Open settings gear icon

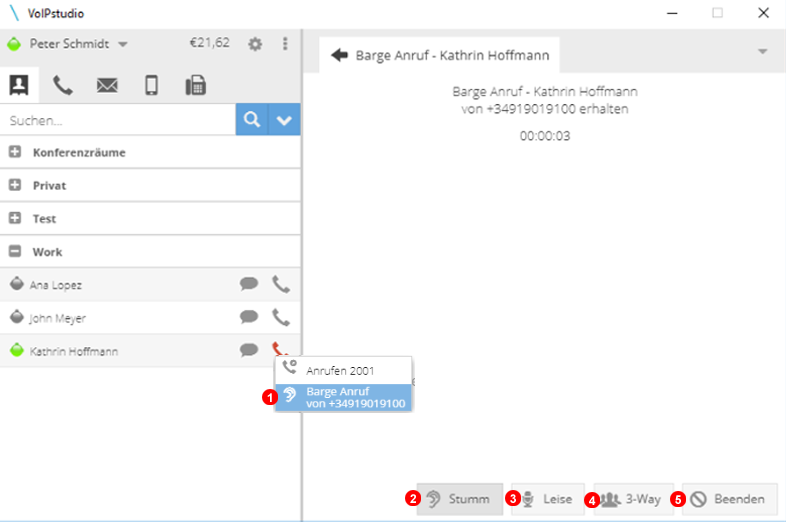tap(255, 44)
